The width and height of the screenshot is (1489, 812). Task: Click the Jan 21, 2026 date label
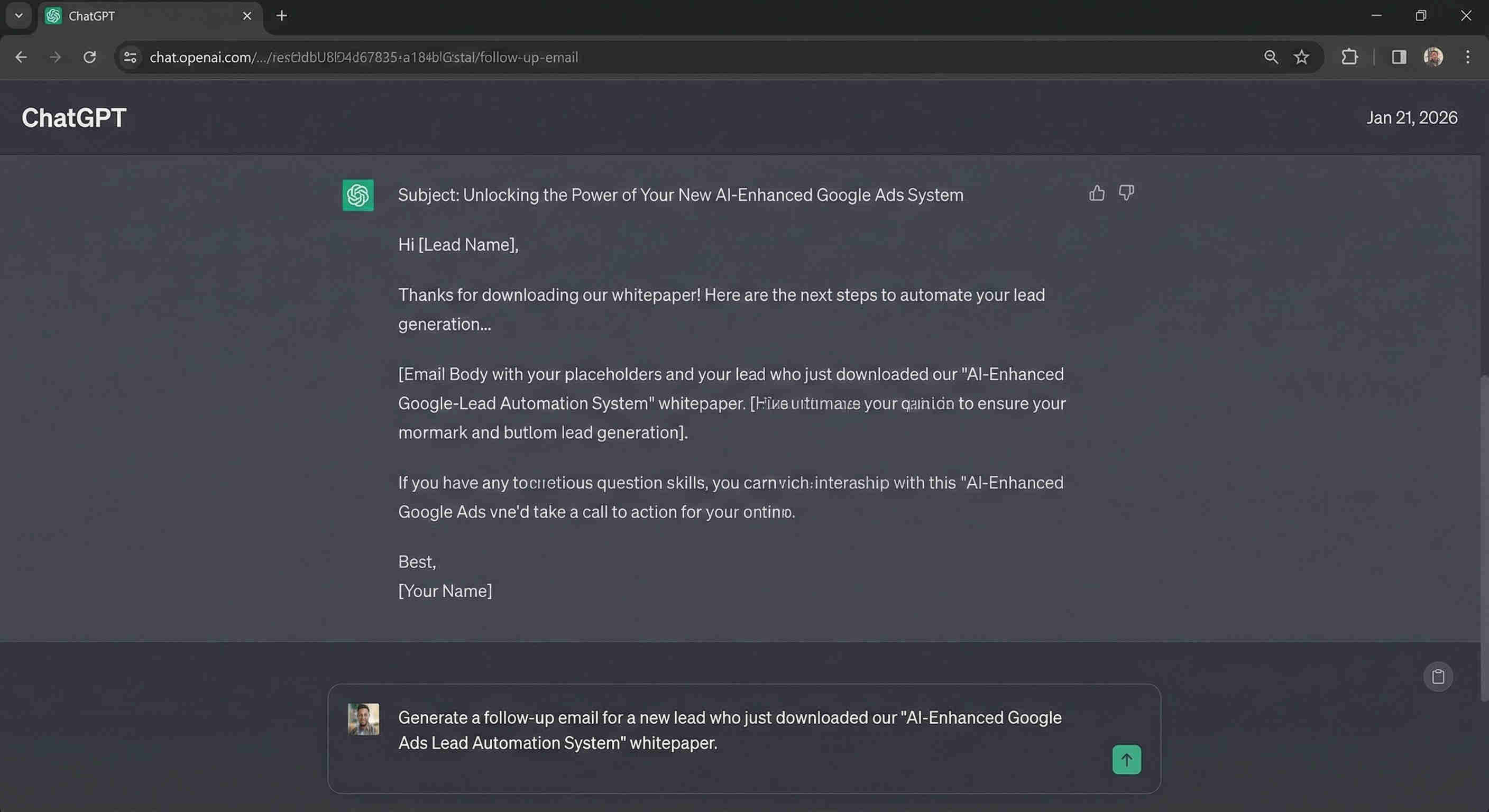coord(1412,118)
